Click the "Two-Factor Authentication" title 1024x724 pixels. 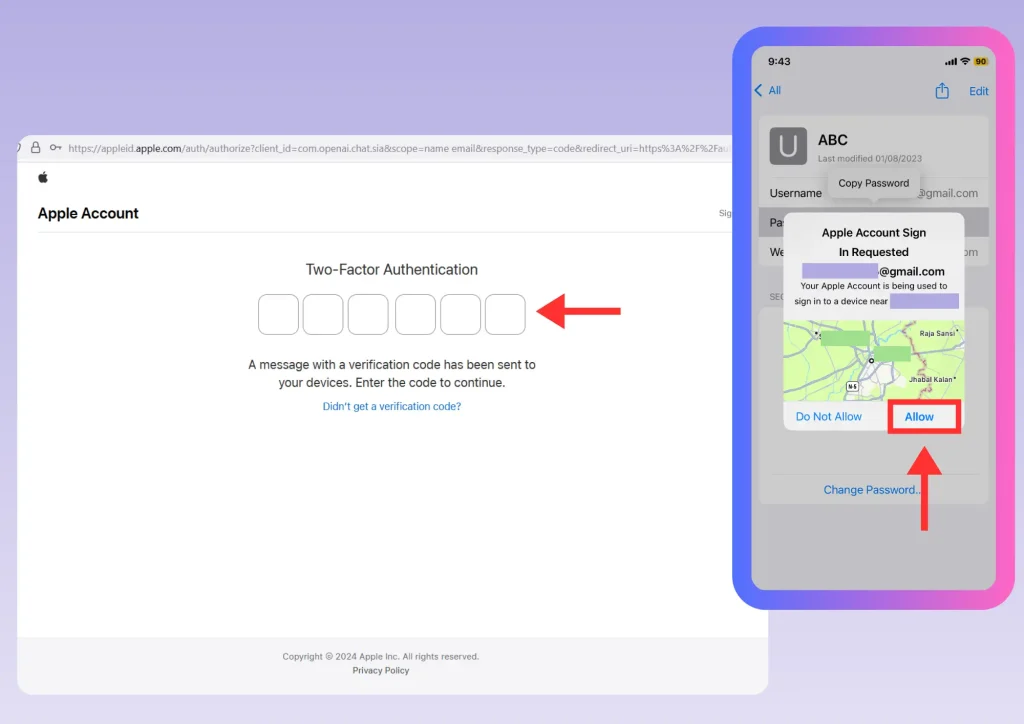pos(392,270)
